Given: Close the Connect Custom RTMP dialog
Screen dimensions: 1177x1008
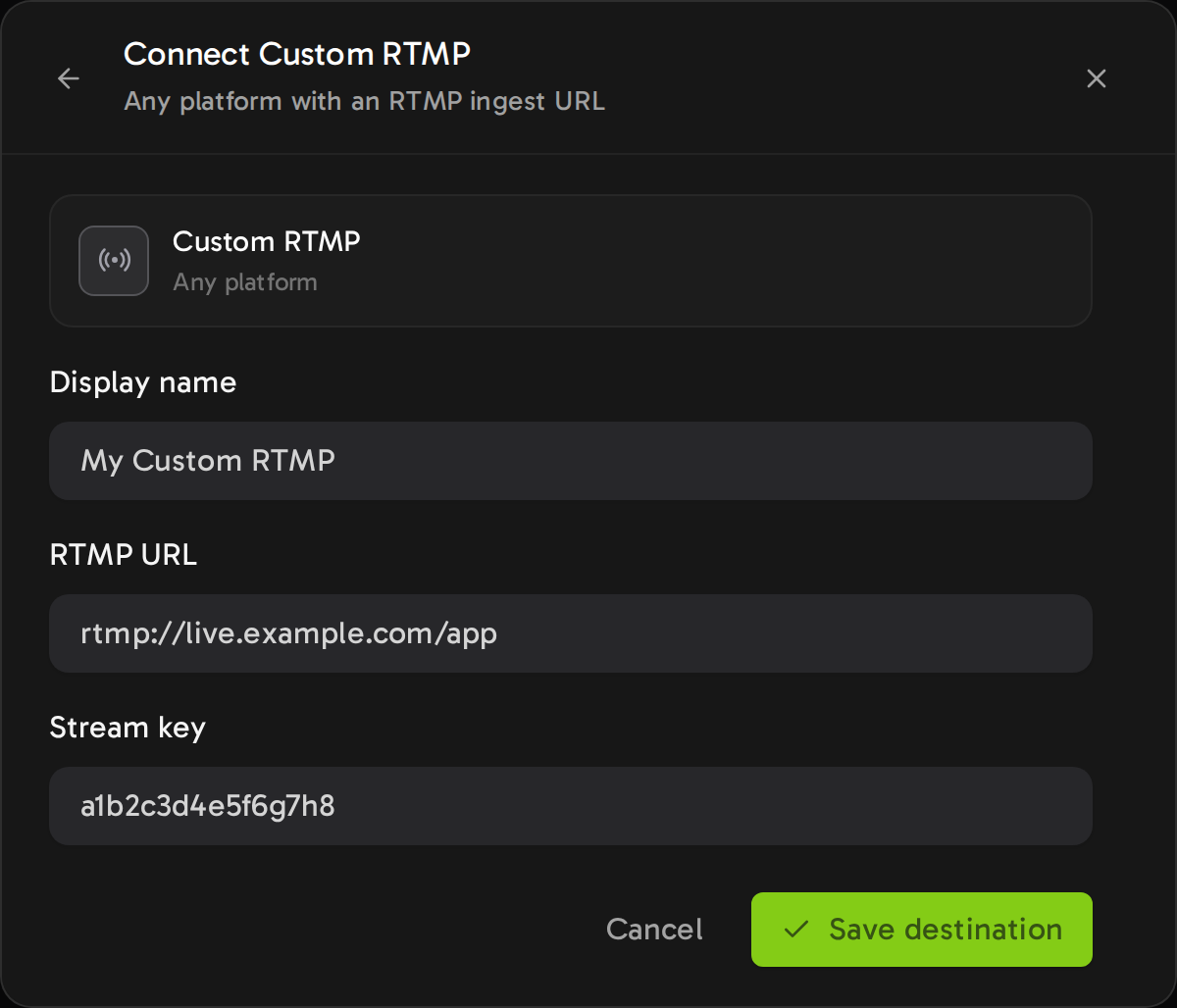Looking at the screenshot, I should pos(1097,78).
